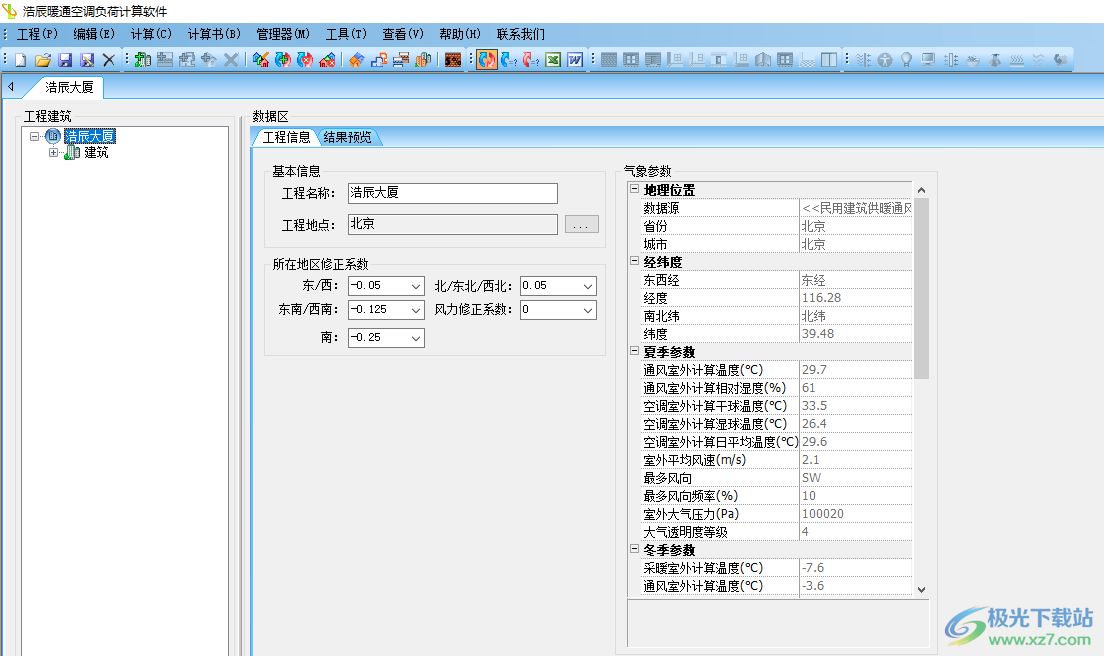The width and height of the screenshot is (1104, 656).
Task: Select the 工程信息 tab
Action: click(287, 137)
